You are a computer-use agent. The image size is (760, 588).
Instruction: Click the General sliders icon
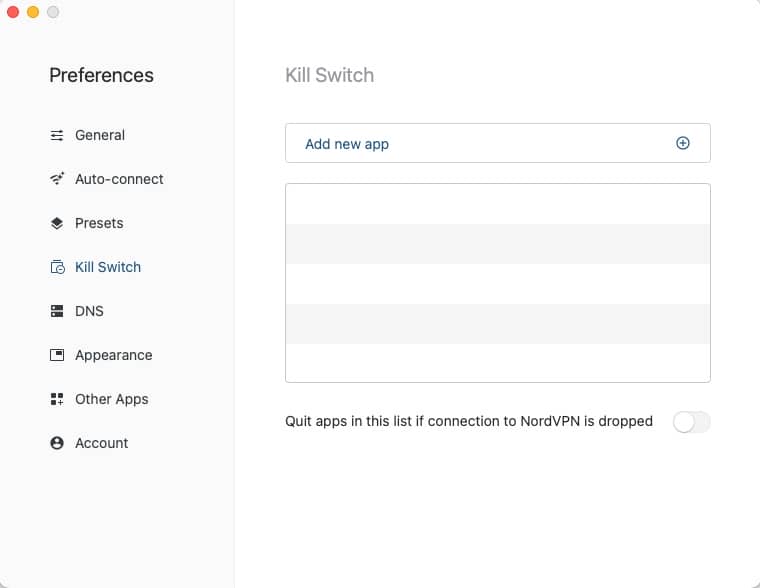coord(57,135)
